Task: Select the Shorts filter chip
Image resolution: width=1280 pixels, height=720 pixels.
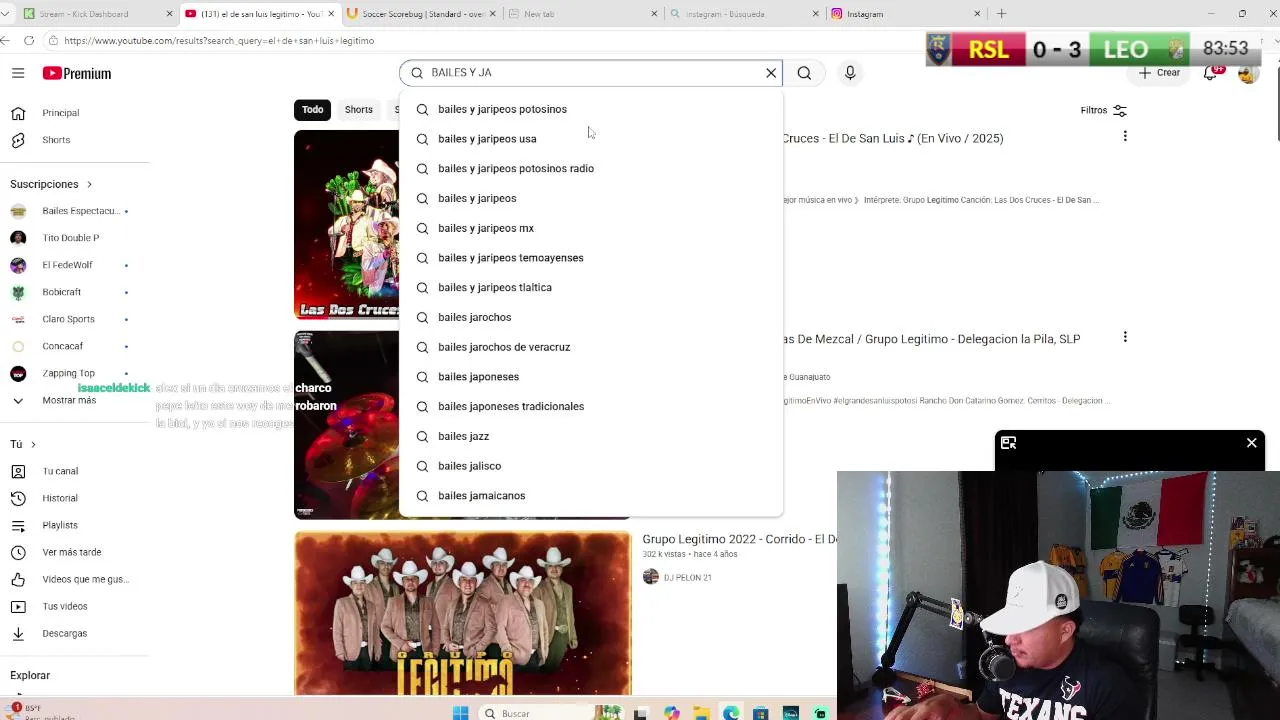Action: pyautogui.click(x=358, y=110)
